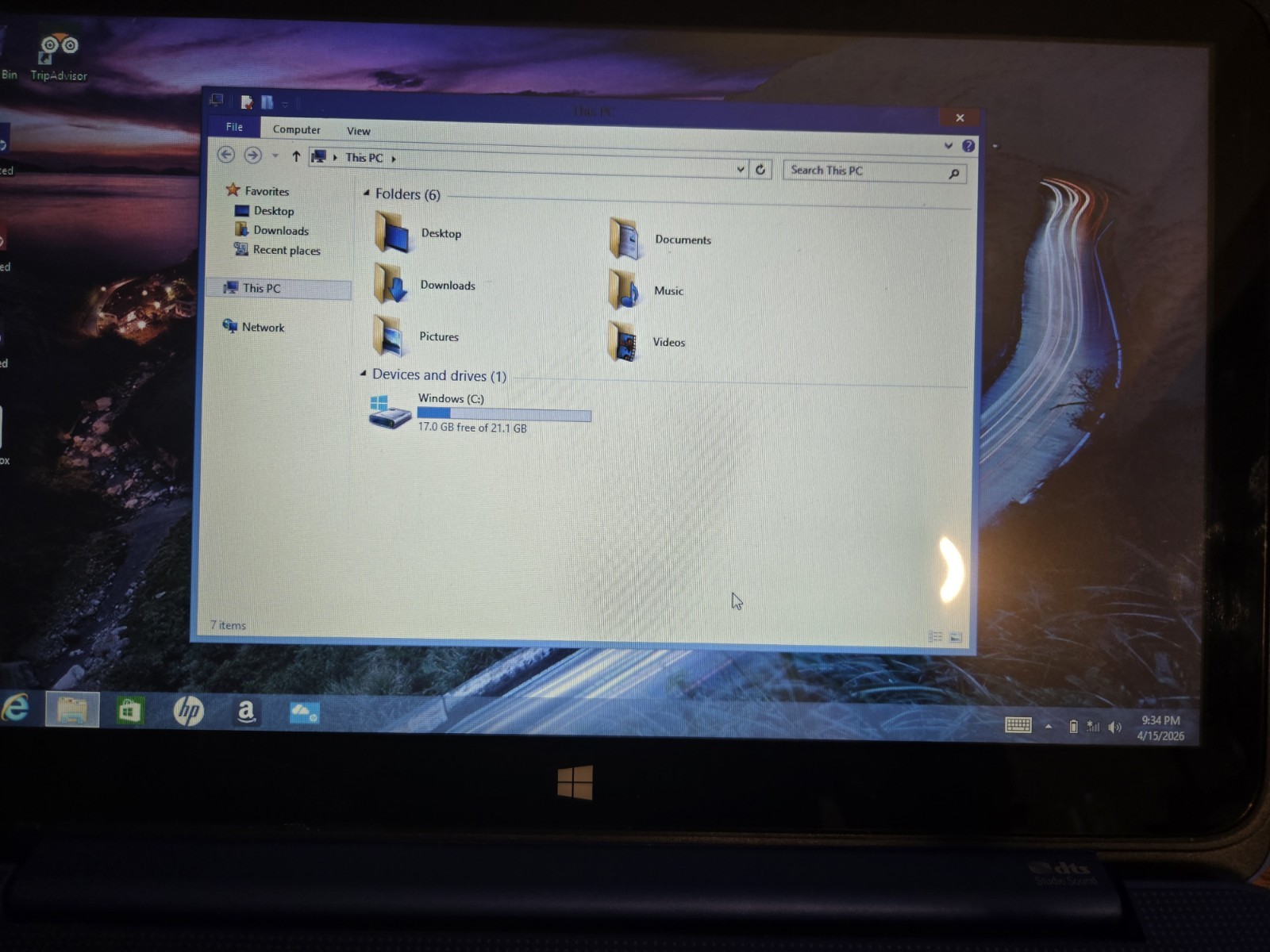Switch to the View ribbon tab

358,131
